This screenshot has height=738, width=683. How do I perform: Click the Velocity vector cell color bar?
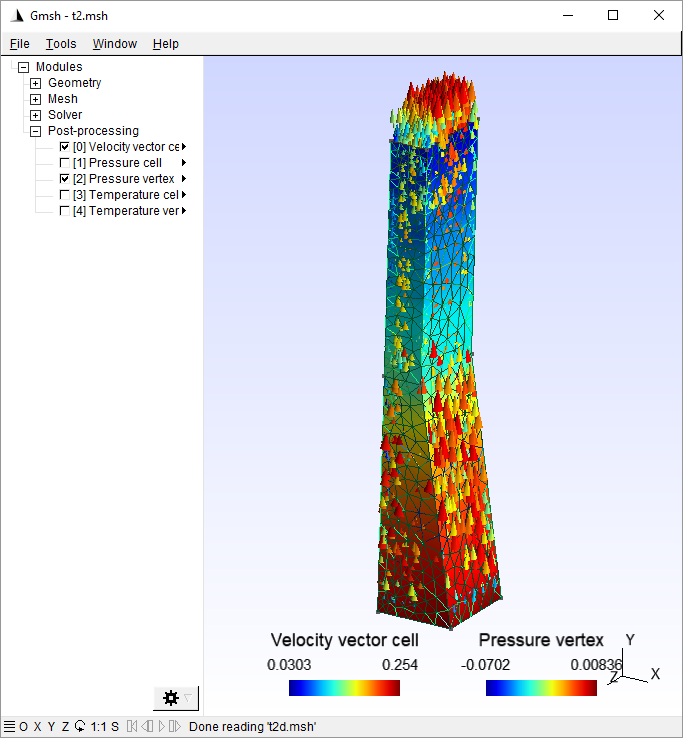pos(344,688)
